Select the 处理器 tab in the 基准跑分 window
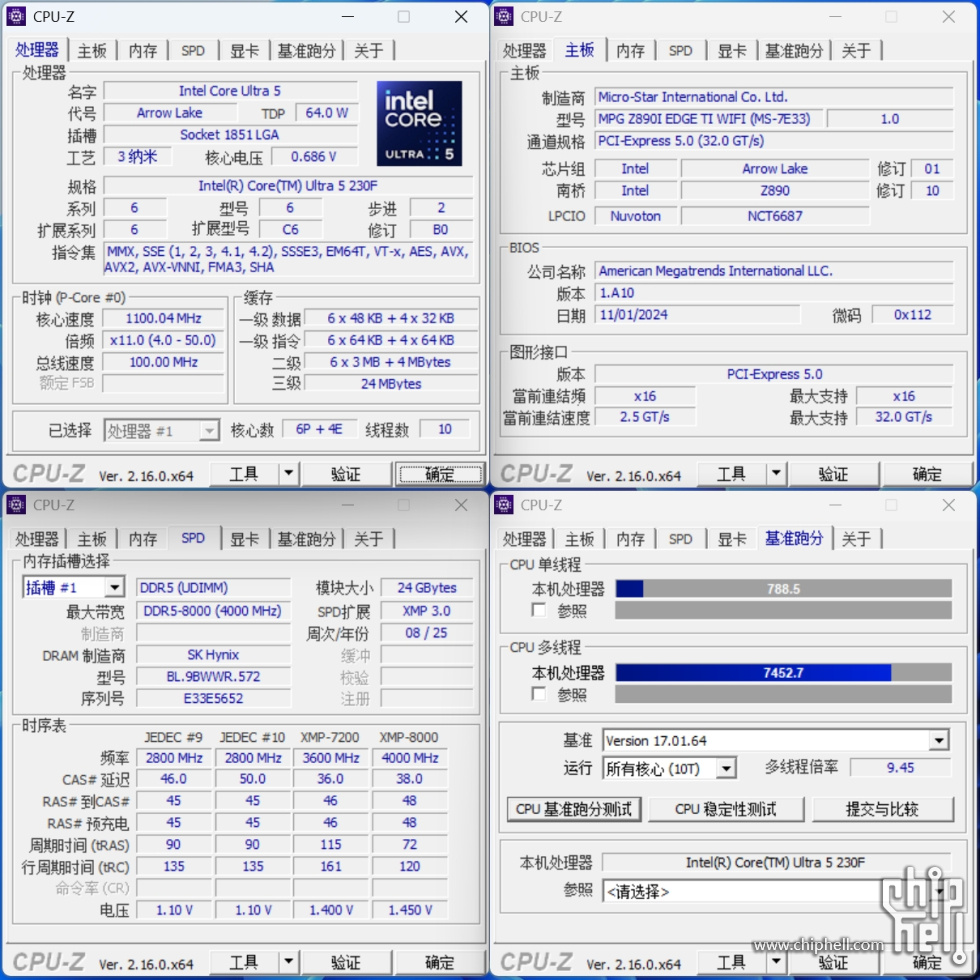980x980 pixels. (524, 539)
